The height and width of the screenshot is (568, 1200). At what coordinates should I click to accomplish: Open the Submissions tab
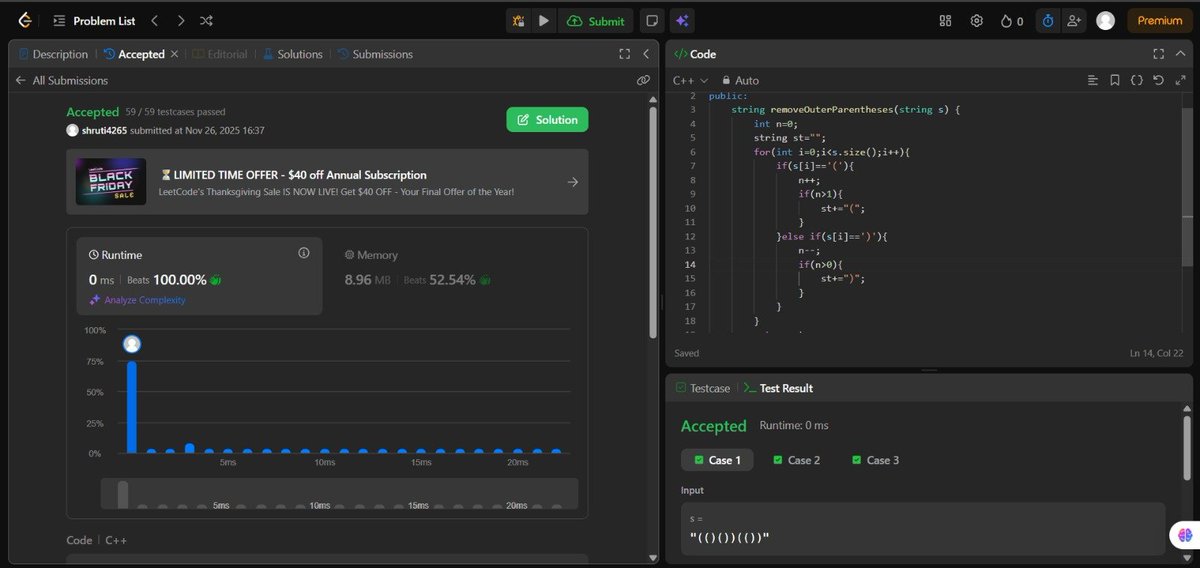coord(375,54)
